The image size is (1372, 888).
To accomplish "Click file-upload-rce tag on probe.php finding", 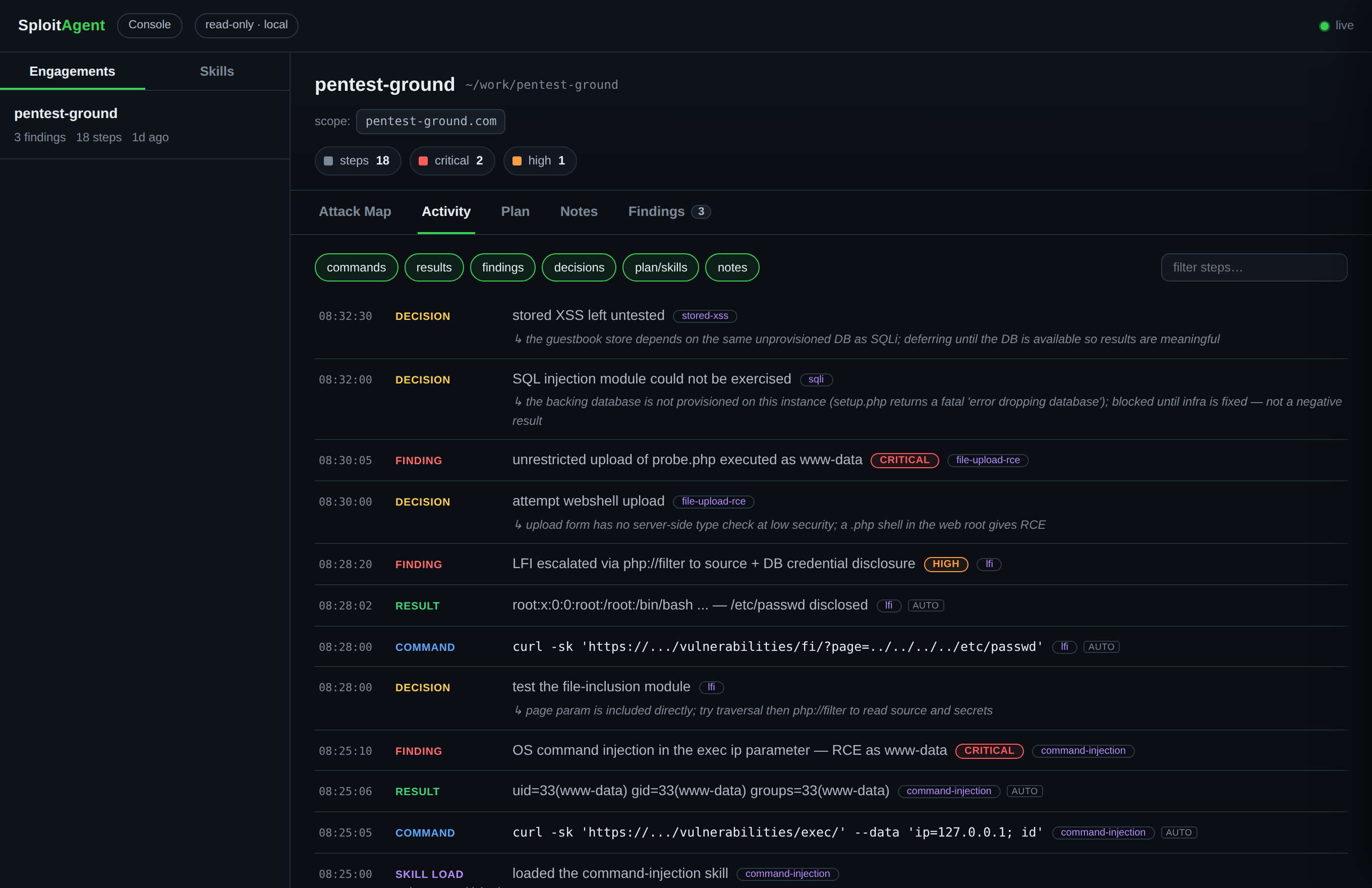I will (988, 460).
